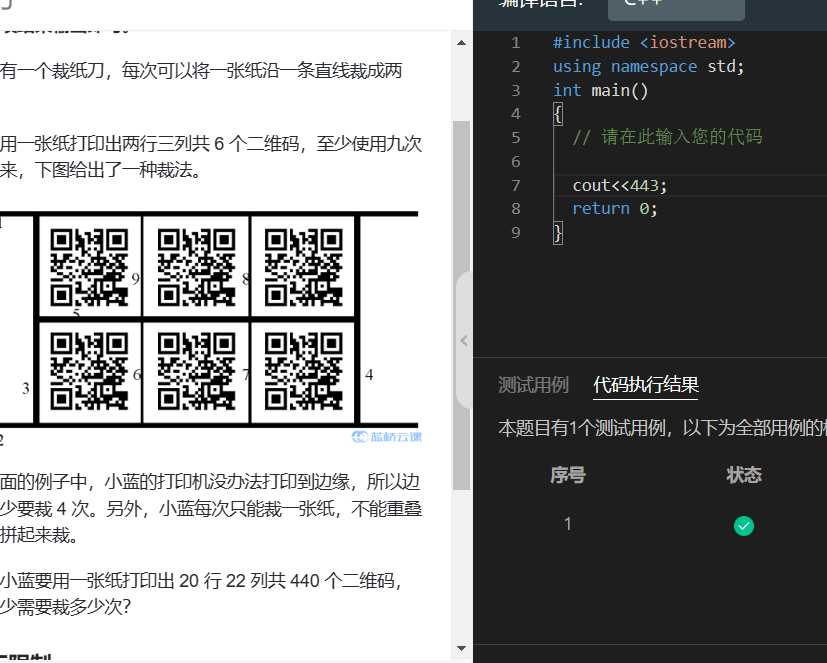The height and width of the screenshot is (663, 827).
Task: Click the 本题目有1个测试用例 result text
Action: [x=662, y=428]
